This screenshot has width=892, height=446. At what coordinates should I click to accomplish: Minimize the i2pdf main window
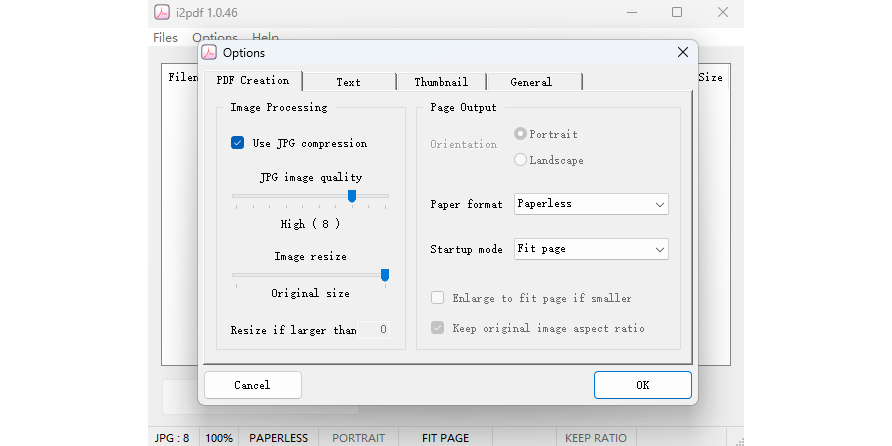pyautogui.click(x=631, y=12)
